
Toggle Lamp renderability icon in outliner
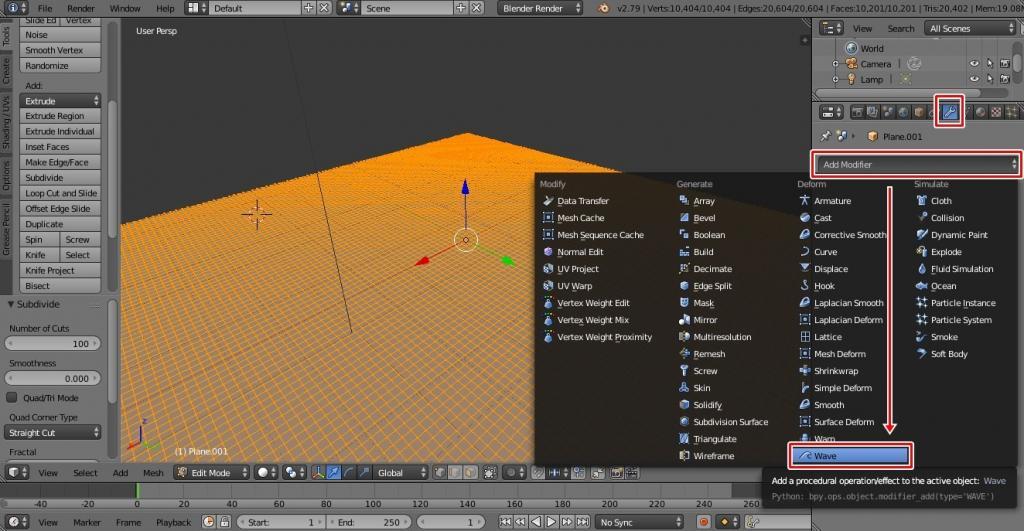pyautogui.click(x=1004, y=79)
